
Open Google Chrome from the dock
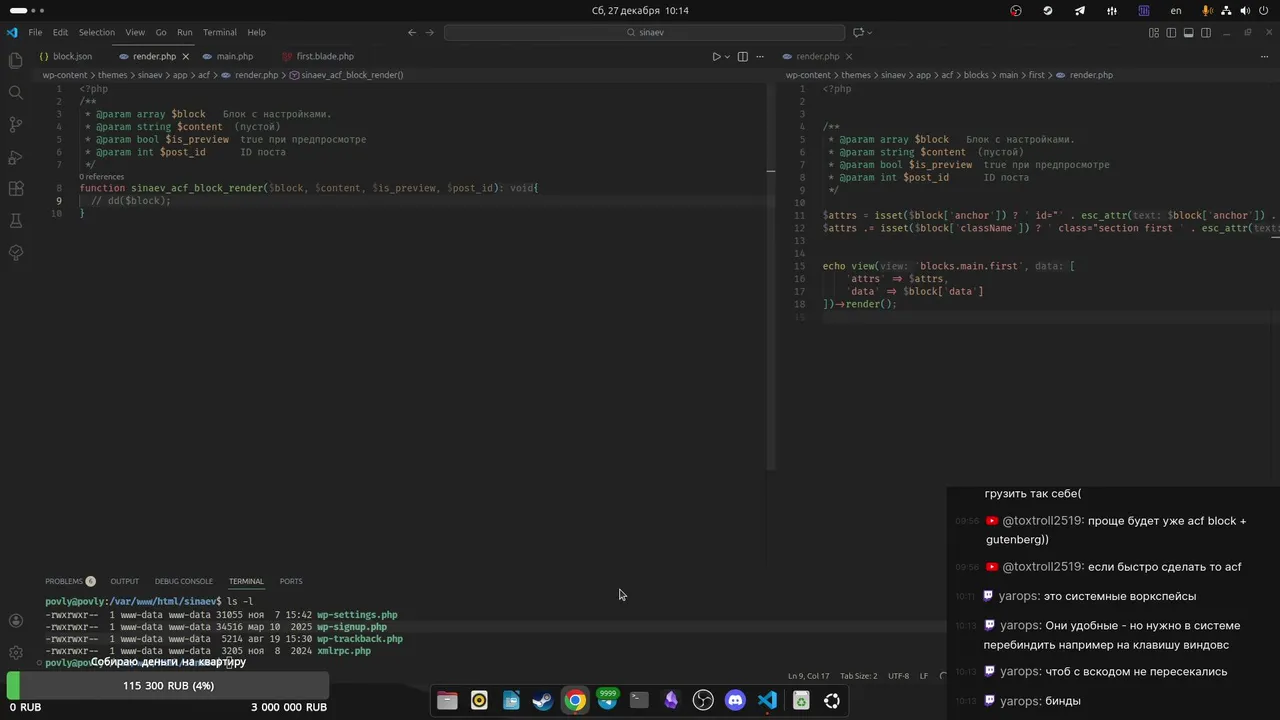coord(575,701)
